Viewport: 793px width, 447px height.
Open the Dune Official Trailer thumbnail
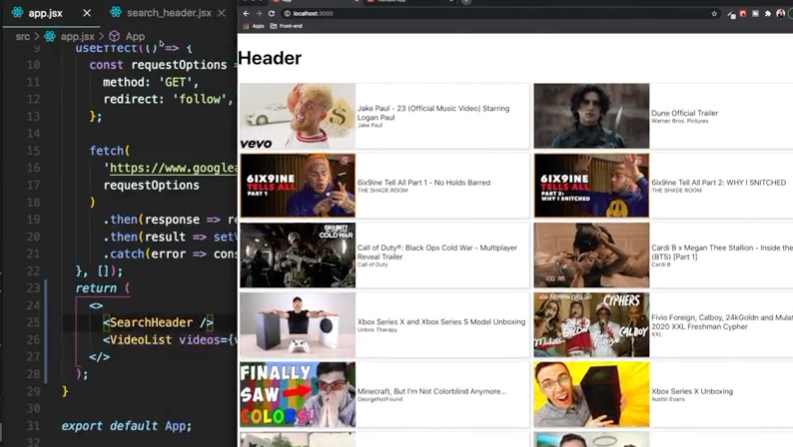[x=591, y=116]
